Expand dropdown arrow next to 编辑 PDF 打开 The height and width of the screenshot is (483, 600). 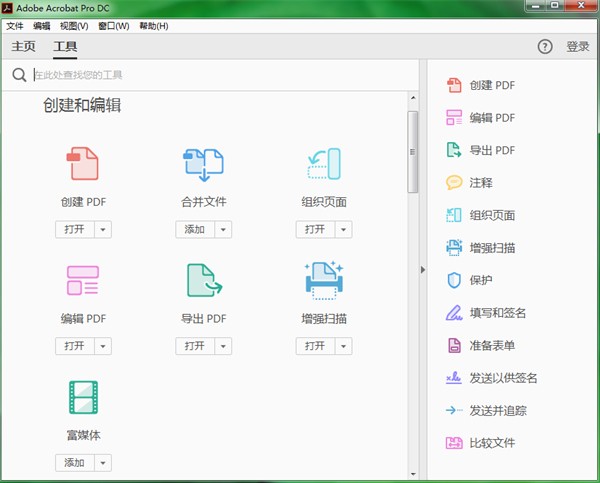click(103, 346)
